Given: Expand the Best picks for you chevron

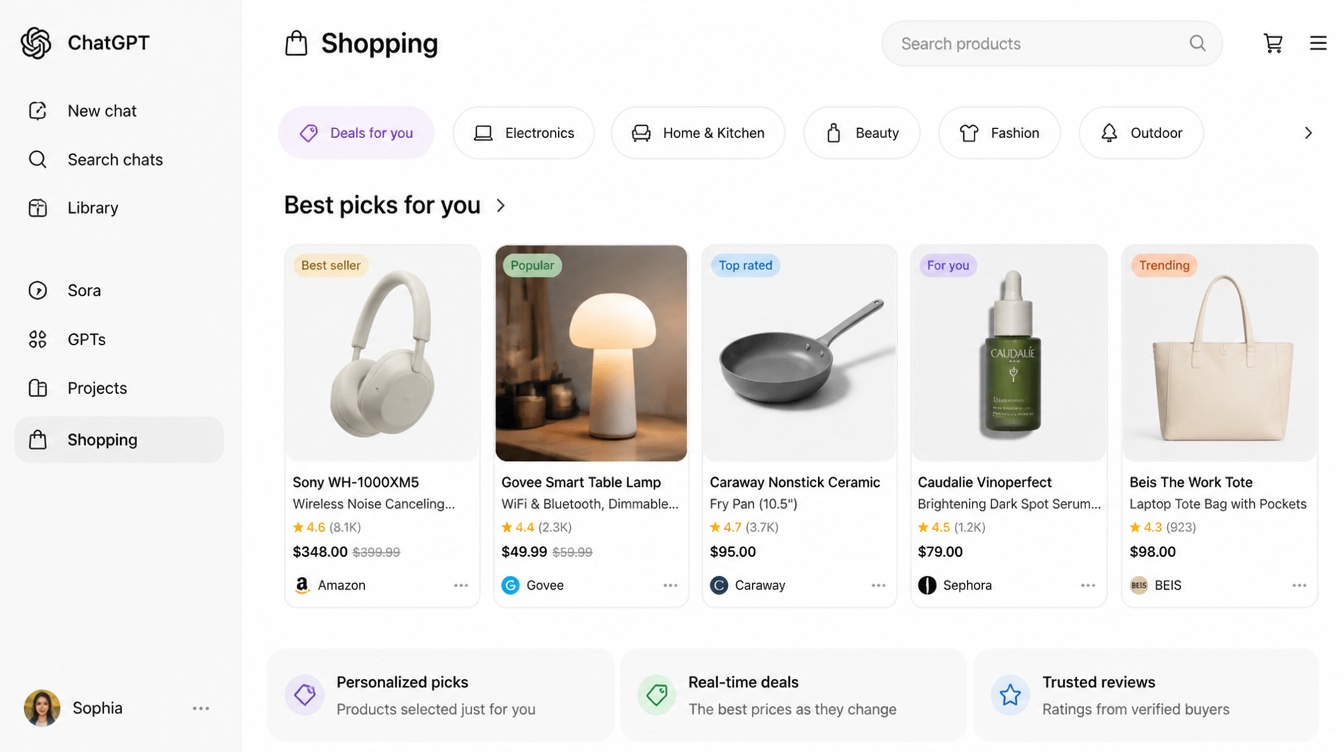Looking at the screenshot, I should click(x=501, y=205).
